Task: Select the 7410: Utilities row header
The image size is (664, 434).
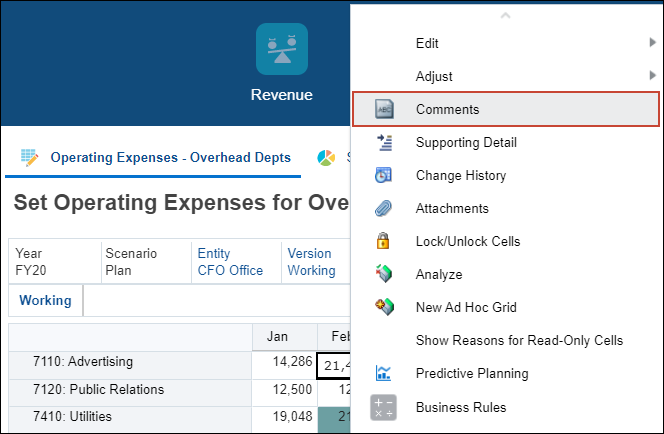Action: click(130, 419)
